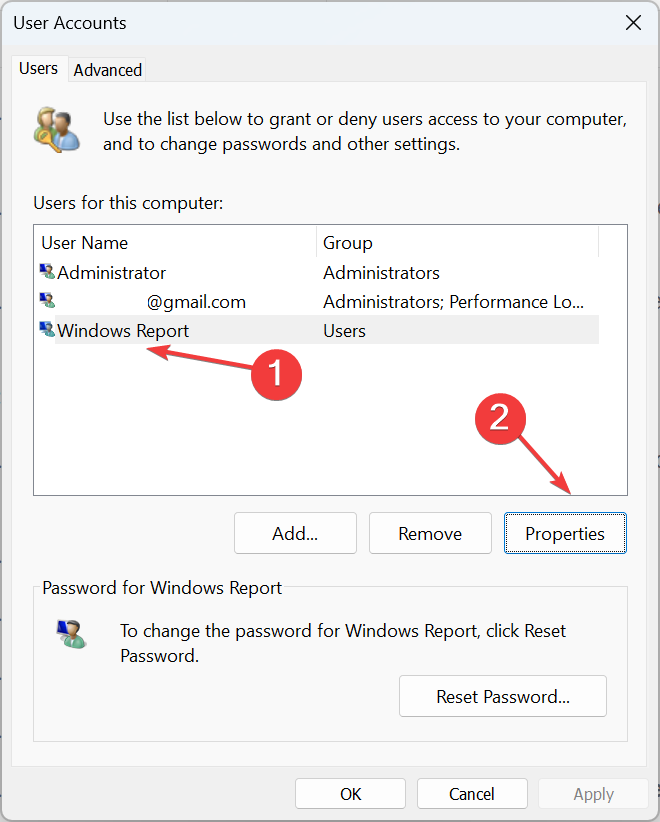Apply the current settings
660x822 pixels.
click(x=593, y=793)
